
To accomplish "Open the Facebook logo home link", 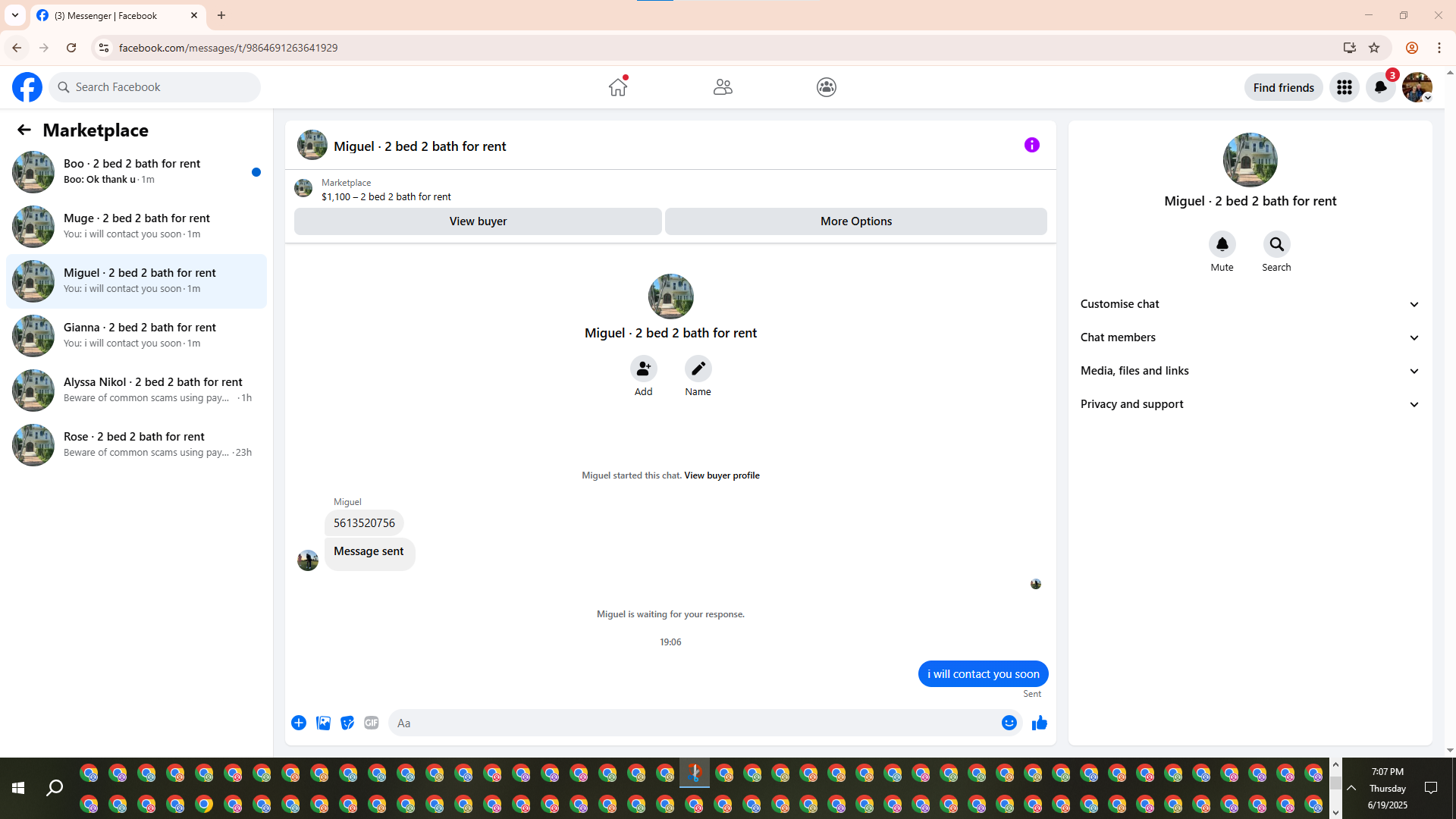I will coord(27,87).
